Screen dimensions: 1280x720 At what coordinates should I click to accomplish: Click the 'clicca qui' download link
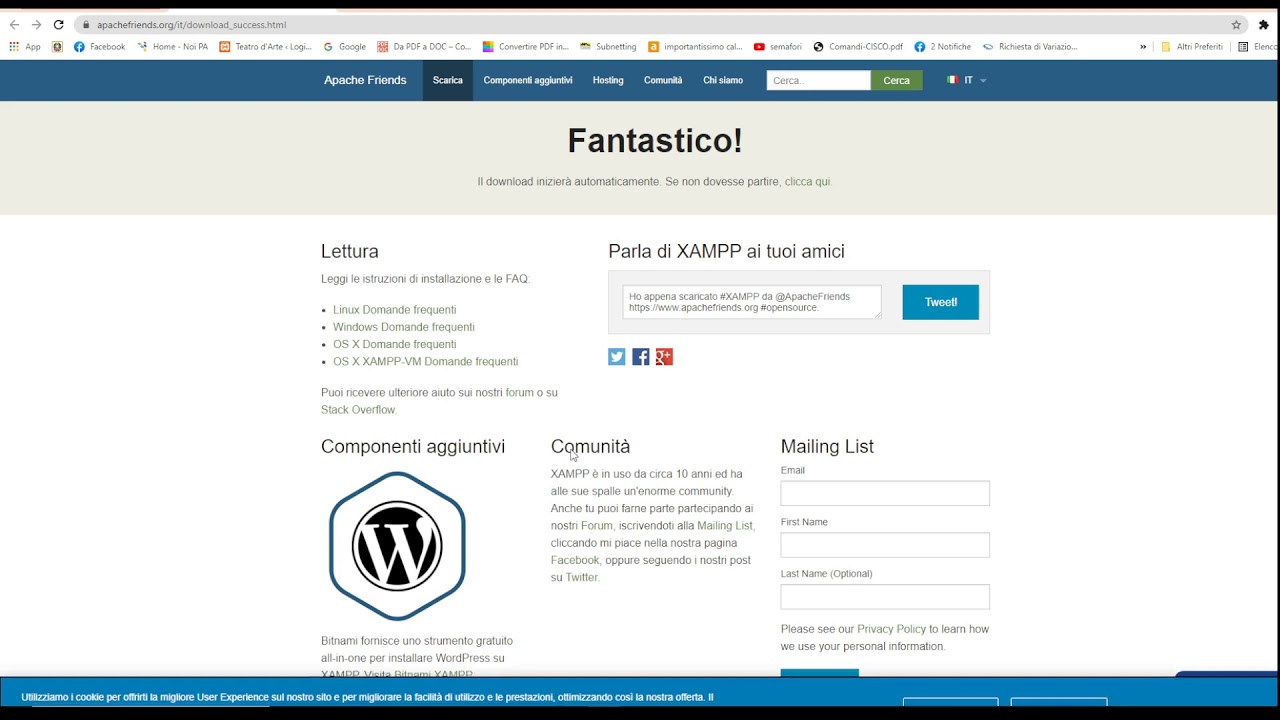[x=808, y=182]
